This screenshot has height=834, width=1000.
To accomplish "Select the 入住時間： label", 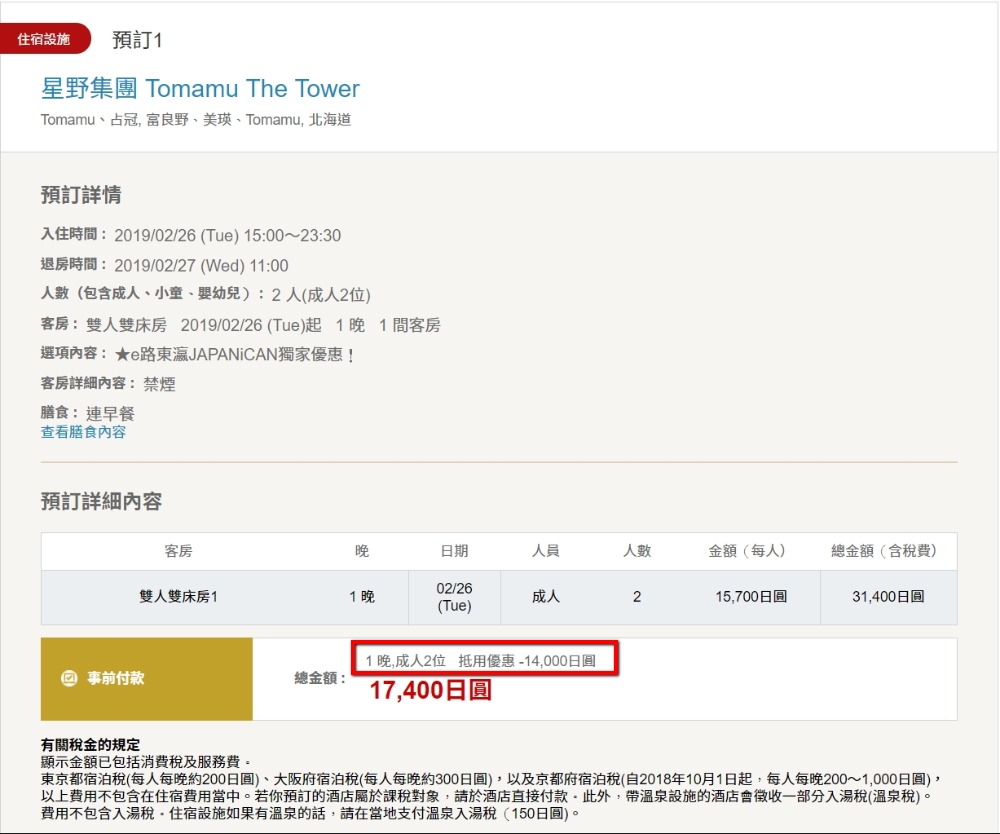I will [x=74, y=234].
